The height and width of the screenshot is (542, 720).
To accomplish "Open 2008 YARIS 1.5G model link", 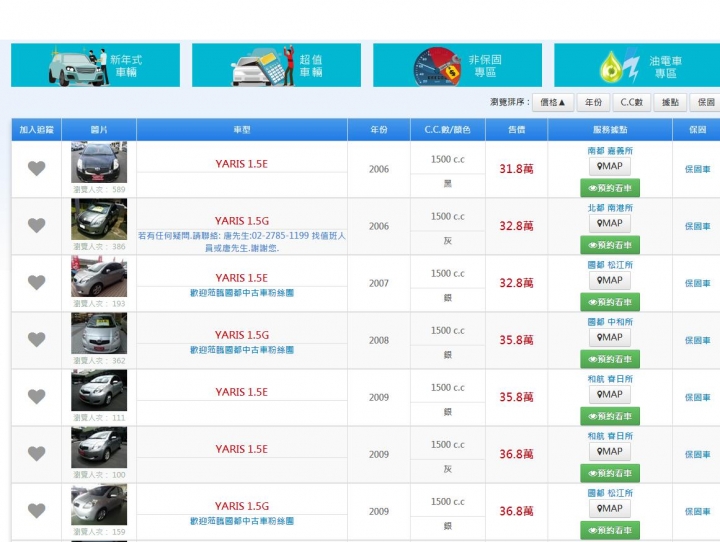I will 242,335.
